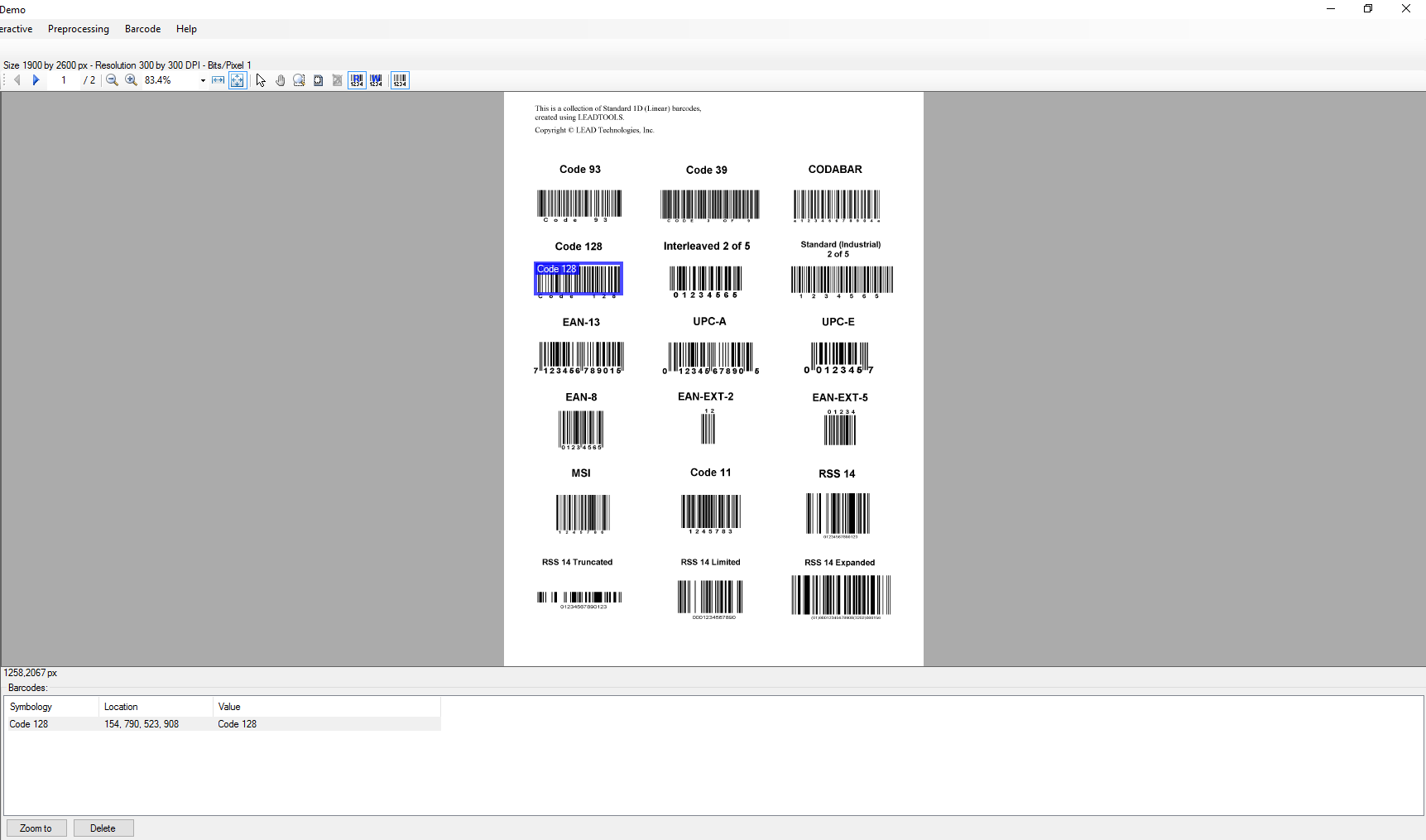Click the RSS 14 Truncated barcode
Screen dimensions: 1426x840
tap(579, 600)
